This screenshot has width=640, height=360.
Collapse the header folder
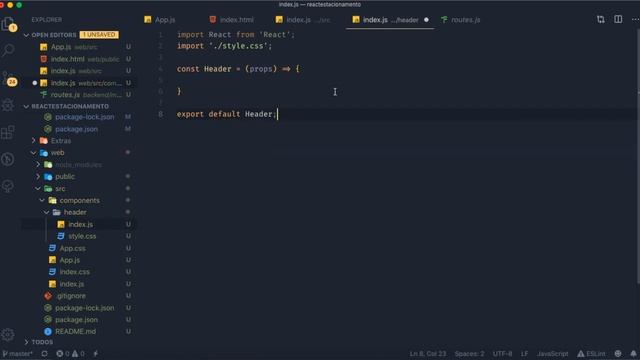[x=47, y=212]
